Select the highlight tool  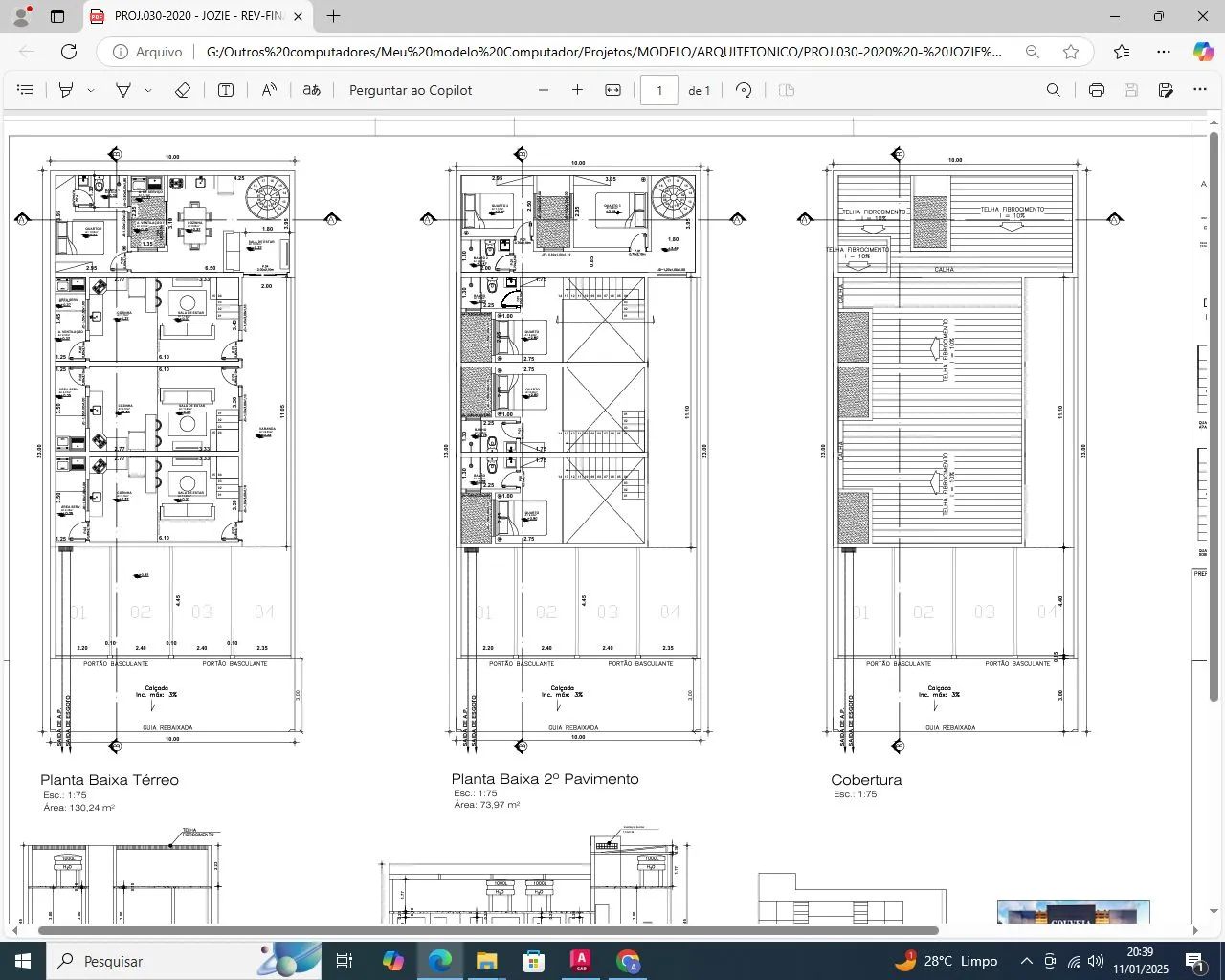pyautogui.click(x=66, y=90)
